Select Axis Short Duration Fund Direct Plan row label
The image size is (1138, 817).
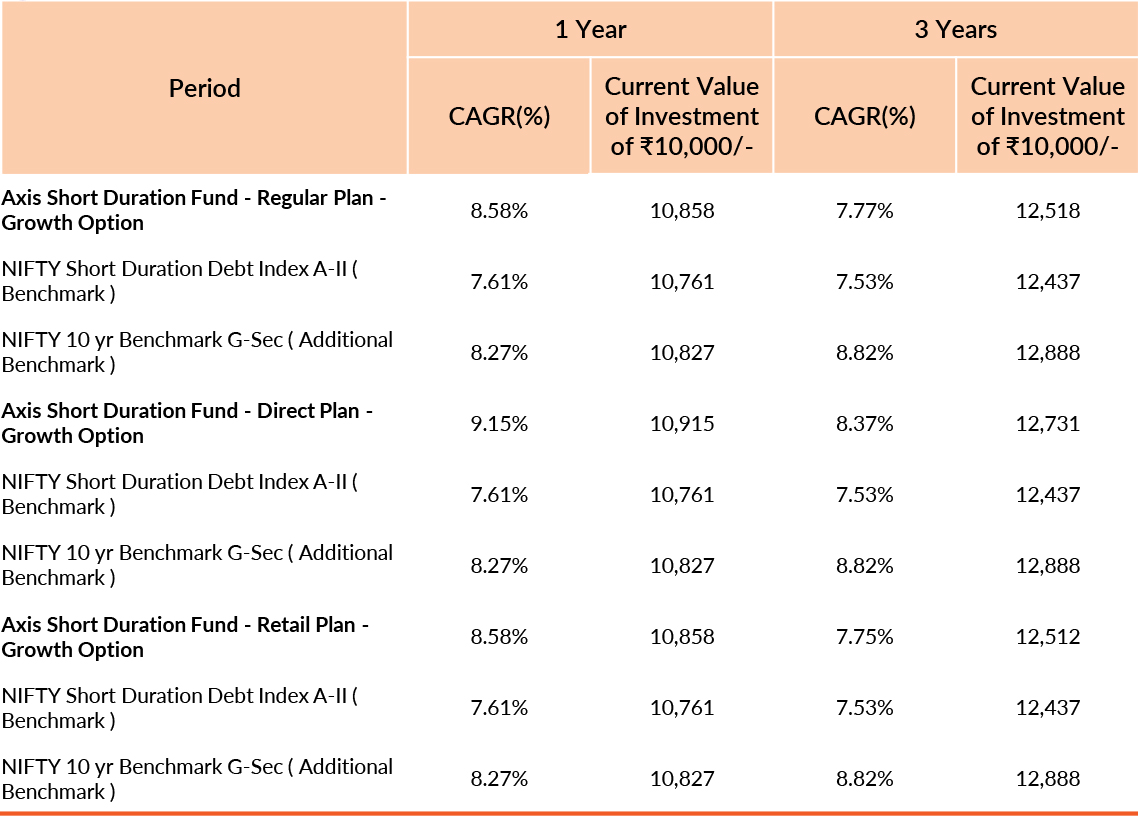[186, 423]
